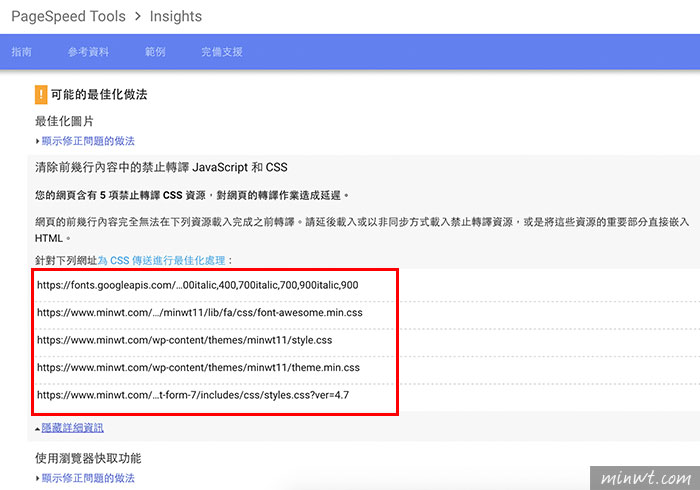Select the styles.css?ver=4.7 URL row
This screenshot has width=700, height=490.
(193, 395)
